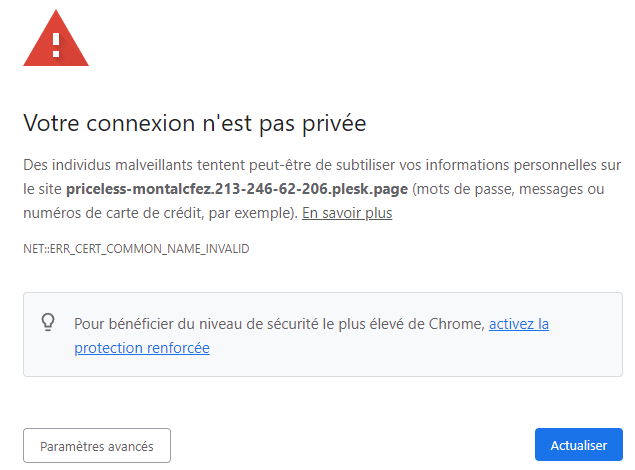Click the bold plesk.page domain name
The height and width of the screenshot is (470, 635).
[237, 189]
